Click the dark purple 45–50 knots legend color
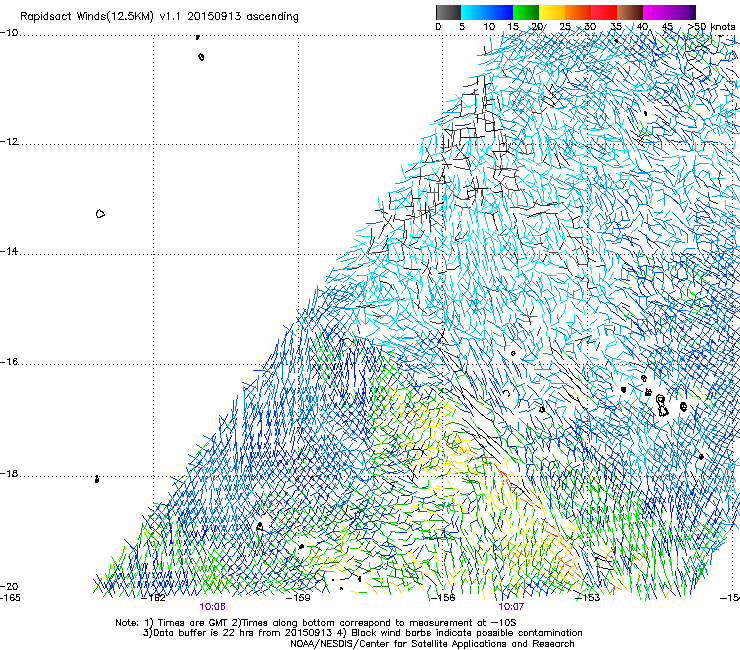Viewport: 740px width, 650px height. [x=682, y=12]
